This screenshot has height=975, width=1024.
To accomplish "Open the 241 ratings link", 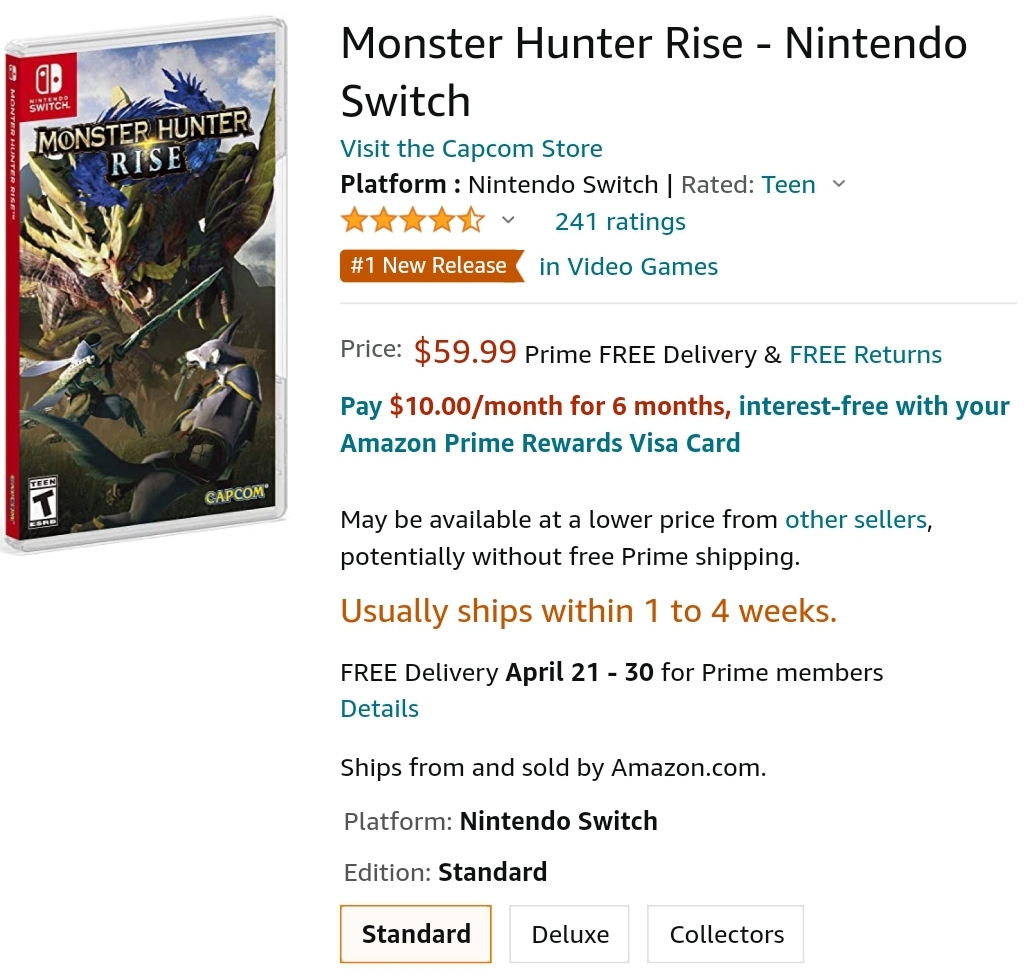I will point(620,222).
